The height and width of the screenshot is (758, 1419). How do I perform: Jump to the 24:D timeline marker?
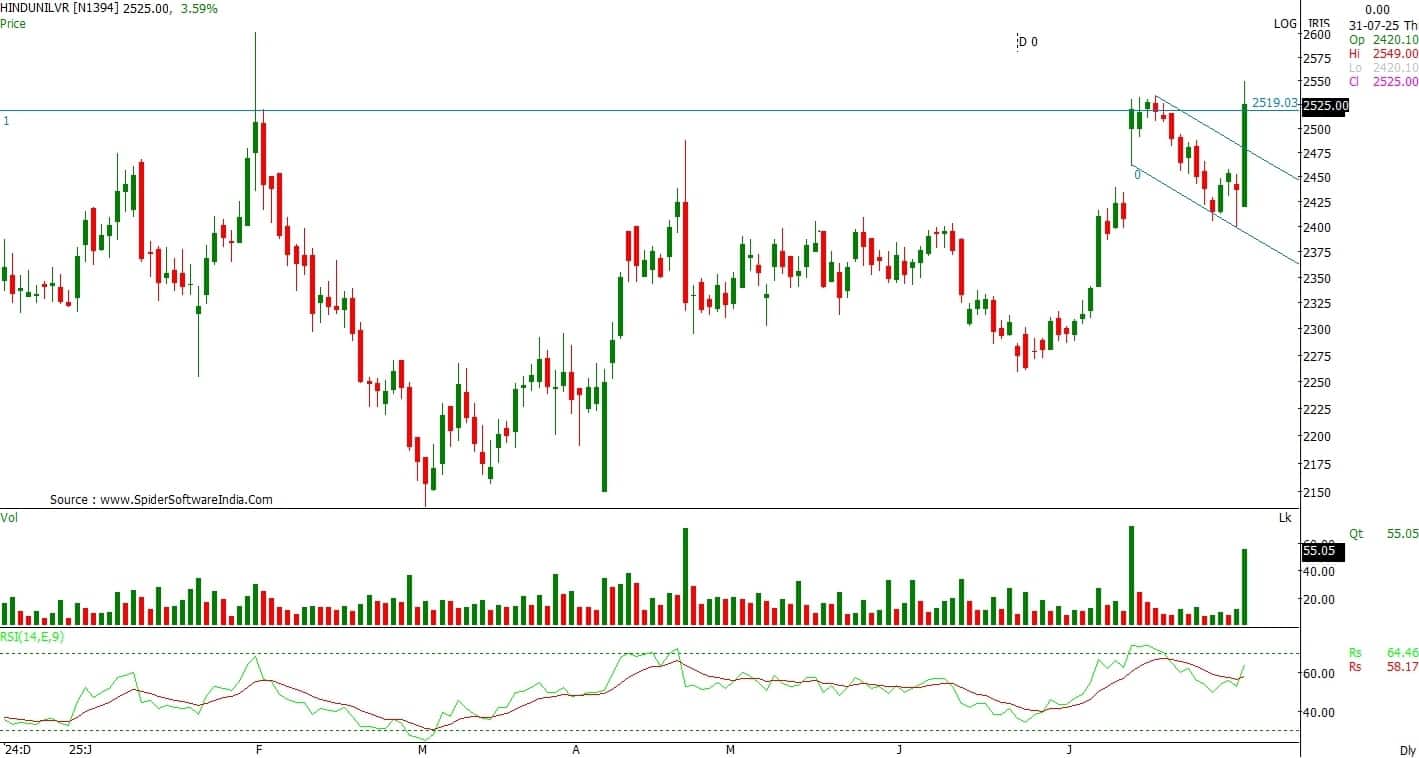[x=17, y=748]
